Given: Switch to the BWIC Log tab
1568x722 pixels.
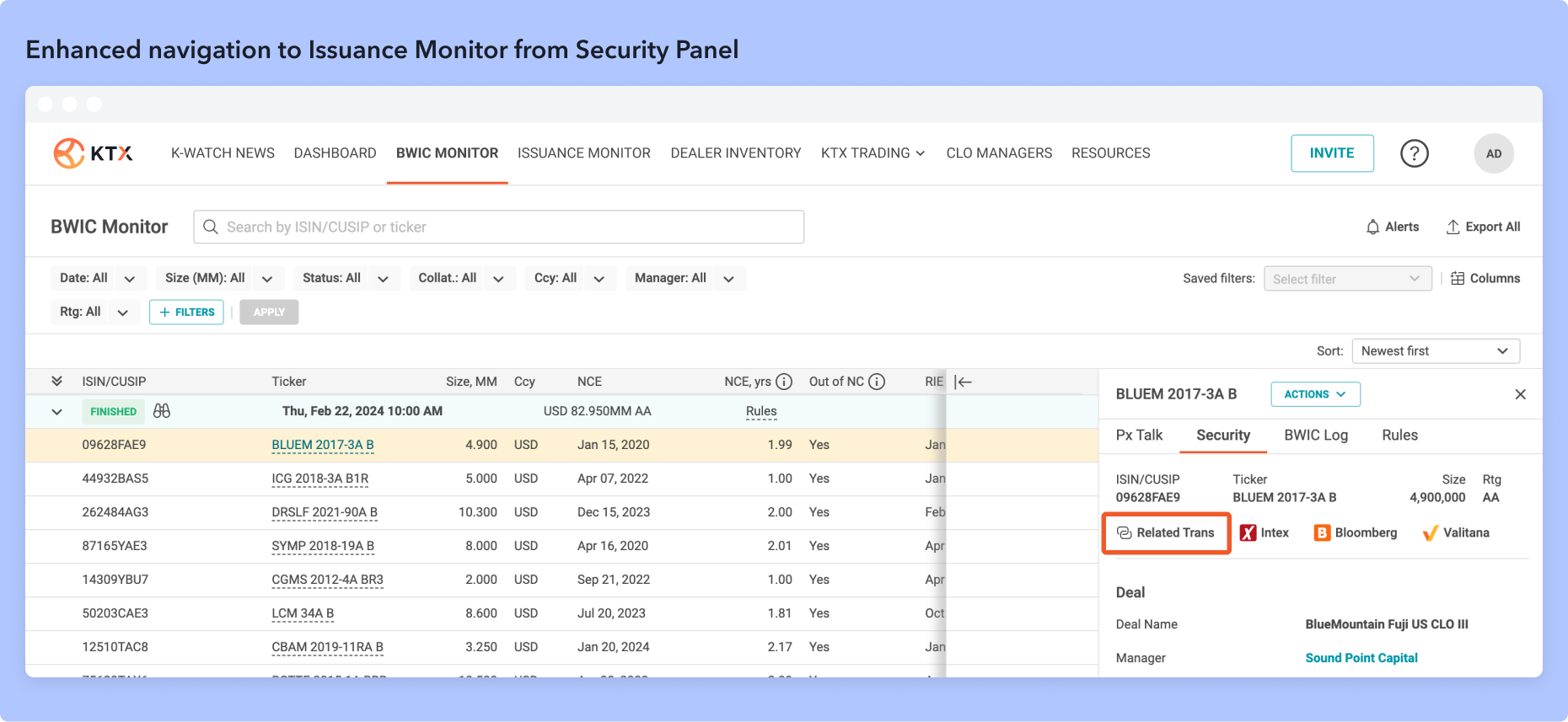Looking at the screenshot, I should coord(1316,435).
